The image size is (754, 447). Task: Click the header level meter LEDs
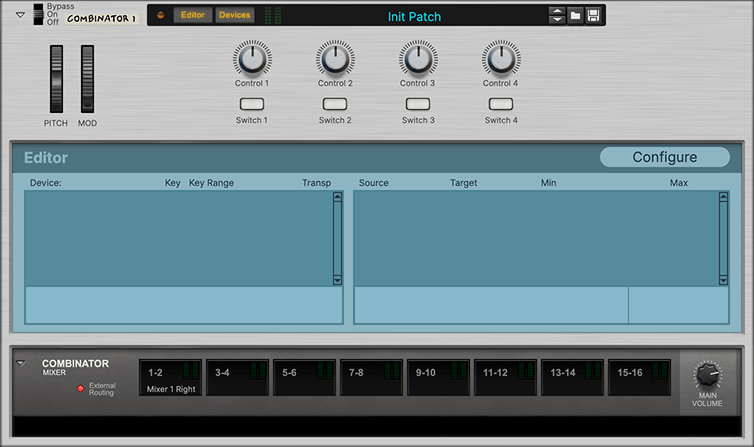pos(273,15)
